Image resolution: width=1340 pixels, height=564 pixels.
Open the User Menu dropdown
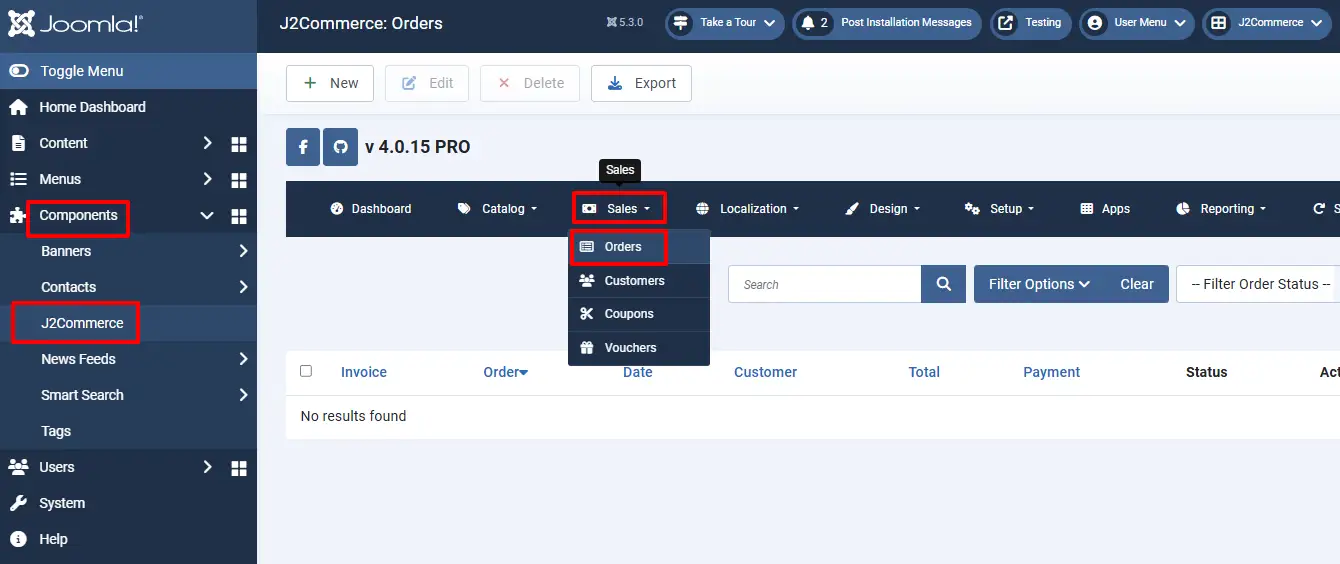click(1136, 23)
